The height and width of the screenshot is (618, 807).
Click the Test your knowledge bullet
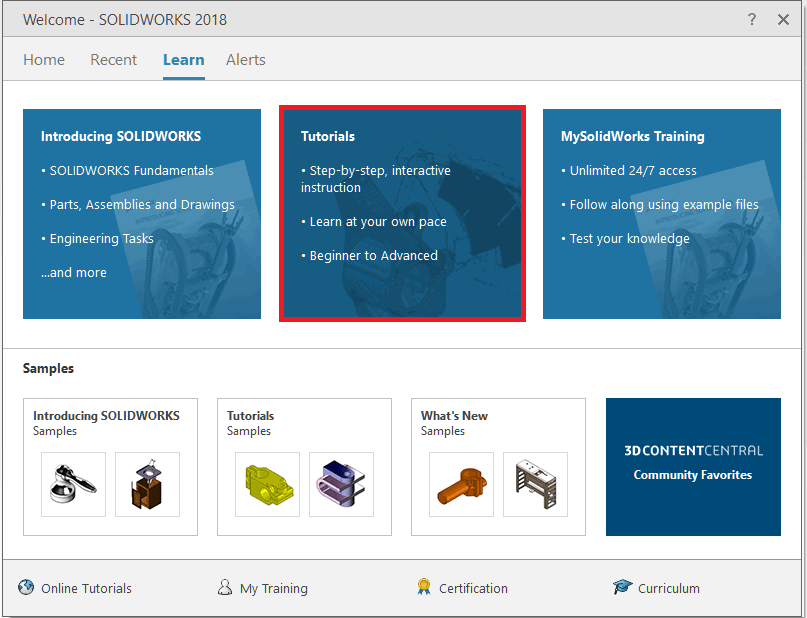click(625, 239)
